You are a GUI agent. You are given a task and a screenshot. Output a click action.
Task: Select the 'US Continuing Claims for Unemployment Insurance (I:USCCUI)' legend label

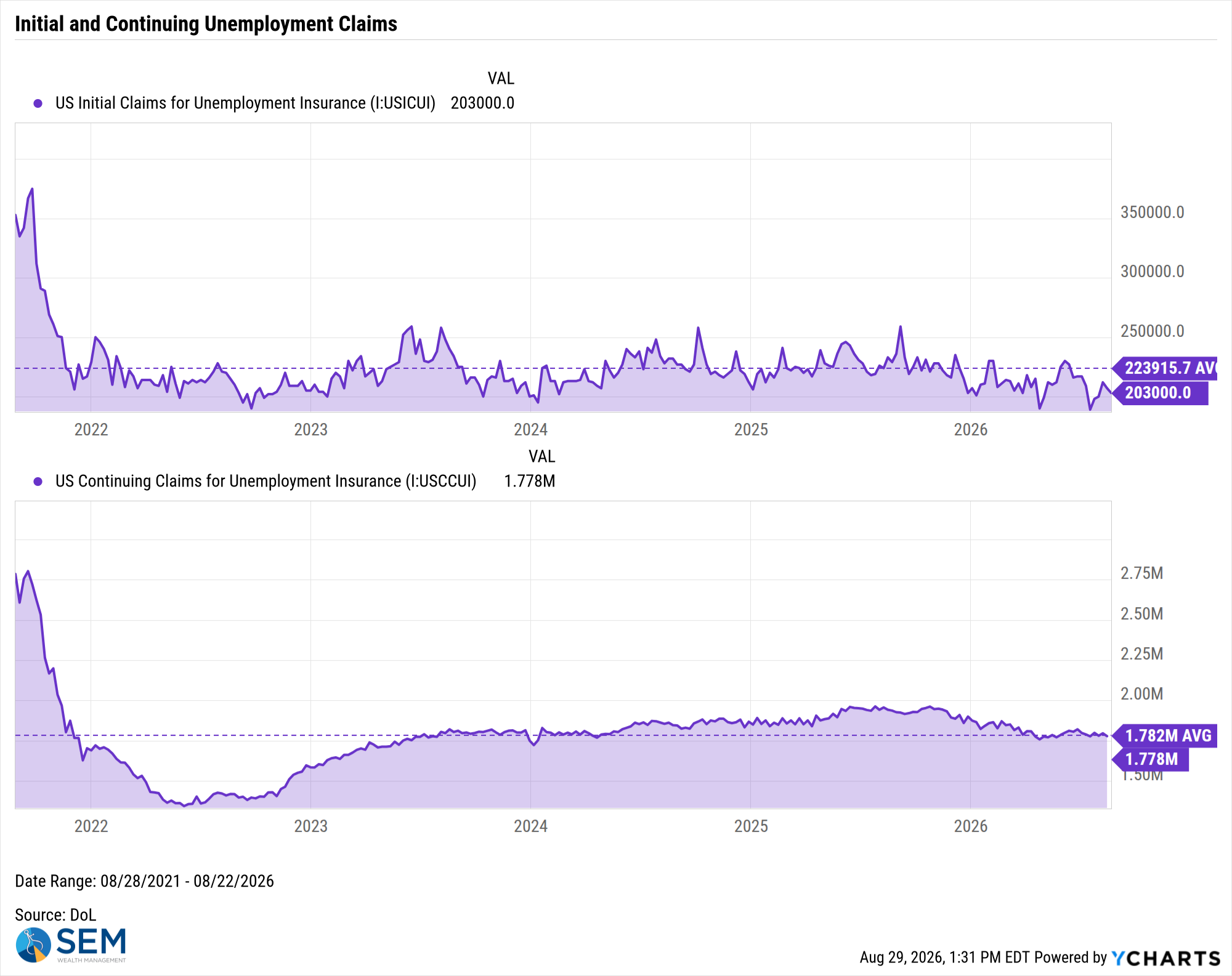click(x=266, y=481)
